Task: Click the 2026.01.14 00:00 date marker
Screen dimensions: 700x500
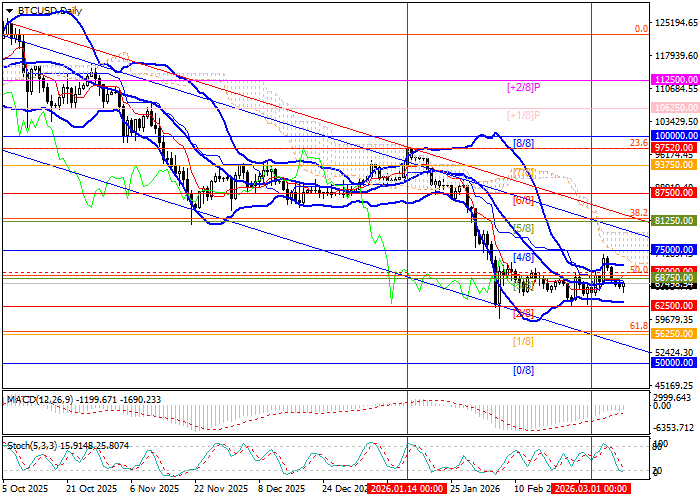Action: tap(408, 488)
